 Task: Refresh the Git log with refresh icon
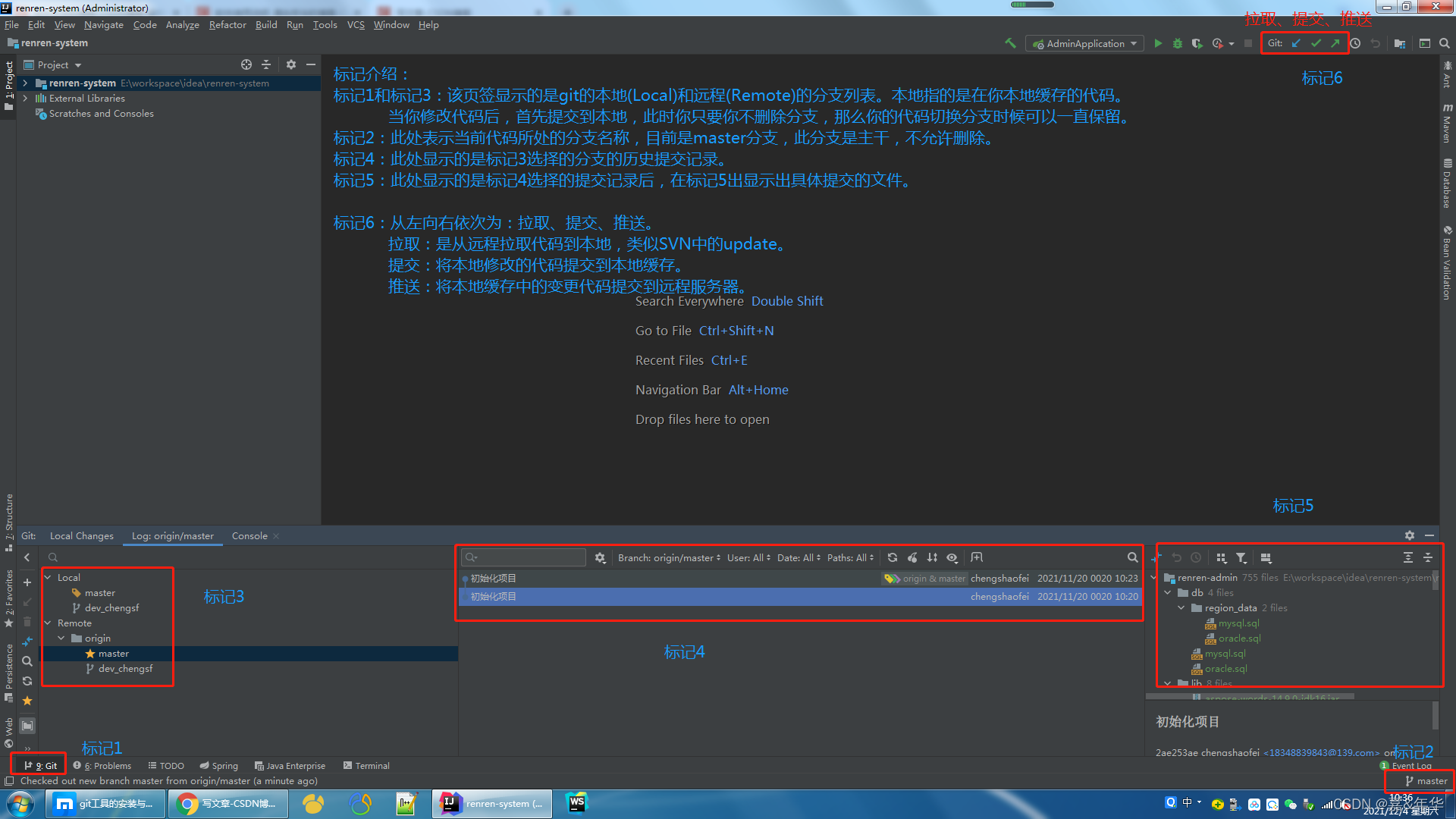(893, 557)
